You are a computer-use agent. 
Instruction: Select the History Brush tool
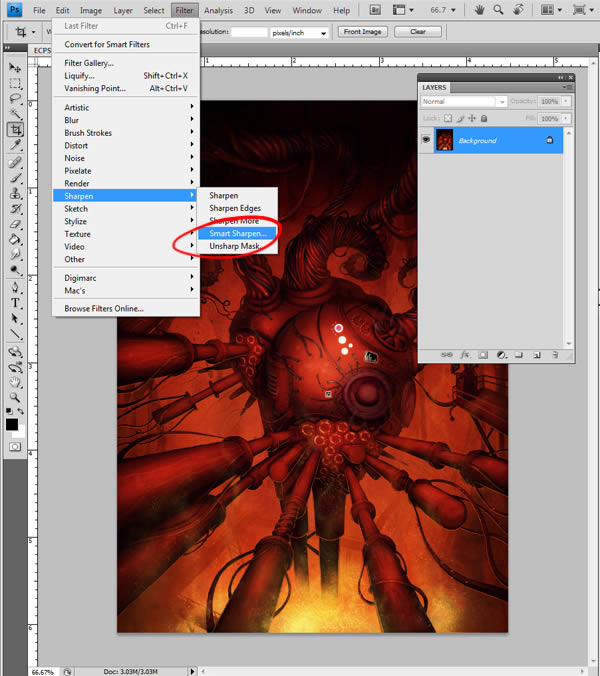click(x=15, y=209)
